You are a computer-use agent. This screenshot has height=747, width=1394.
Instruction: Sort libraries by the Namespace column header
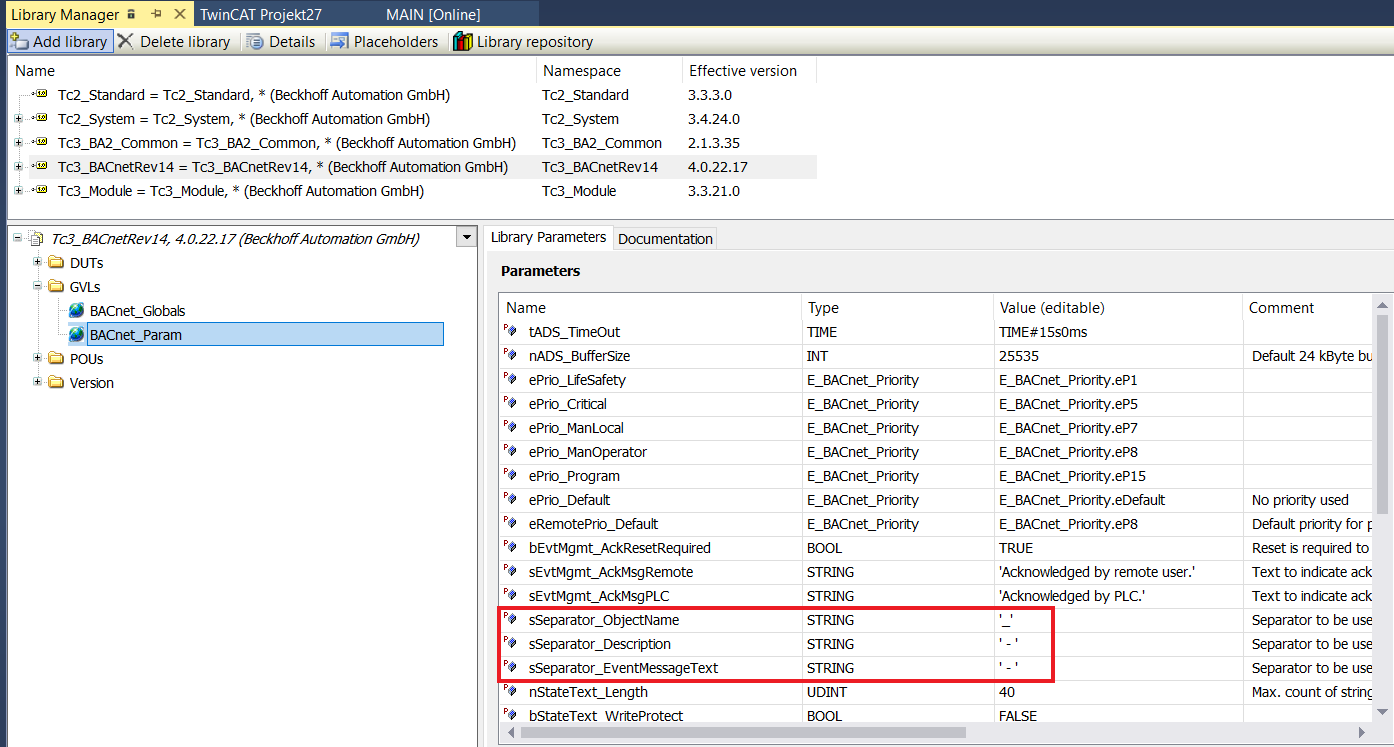609,71
